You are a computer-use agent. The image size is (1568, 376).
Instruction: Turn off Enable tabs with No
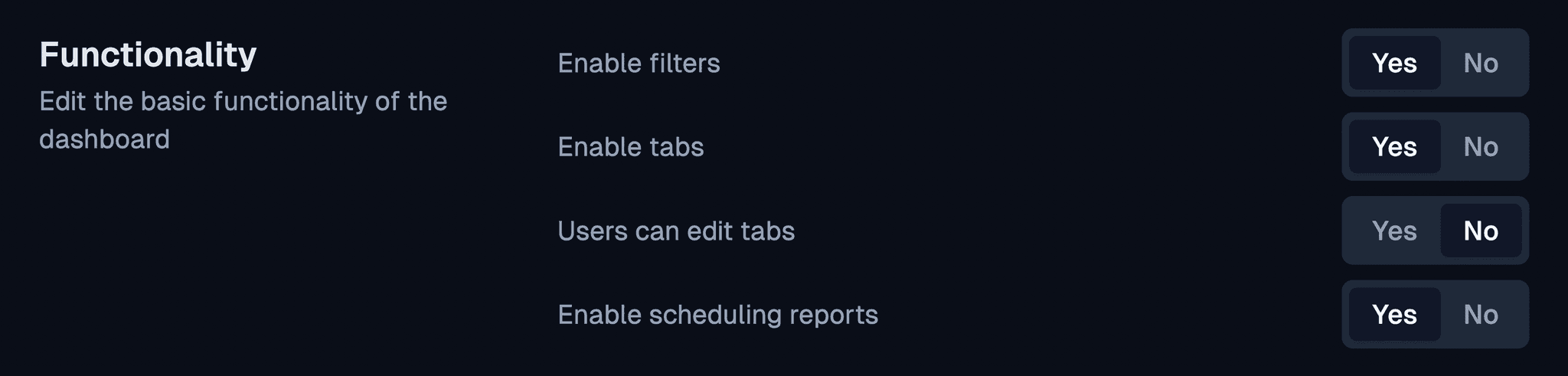click(1481, 147)
